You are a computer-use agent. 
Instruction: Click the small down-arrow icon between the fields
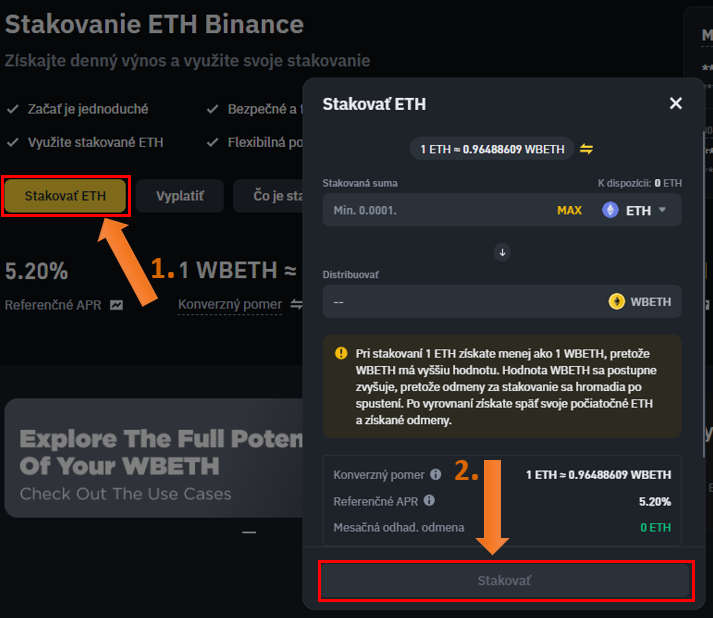503,252
